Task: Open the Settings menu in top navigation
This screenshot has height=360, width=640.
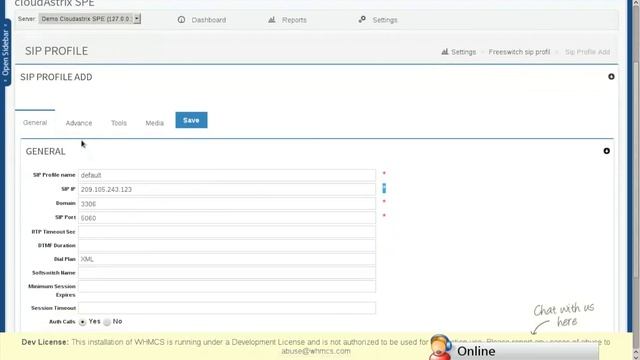Action: click(384, 20)
